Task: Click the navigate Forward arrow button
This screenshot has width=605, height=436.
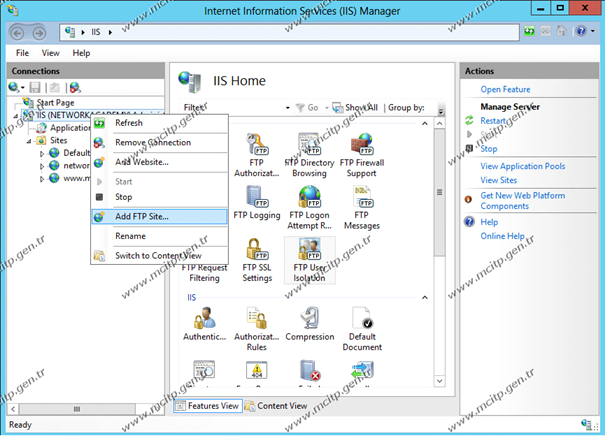Action: (39, 34)
